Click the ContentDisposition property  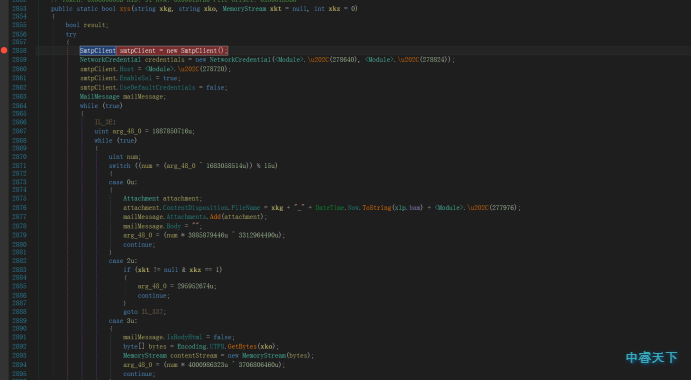(x=195, y=207)
